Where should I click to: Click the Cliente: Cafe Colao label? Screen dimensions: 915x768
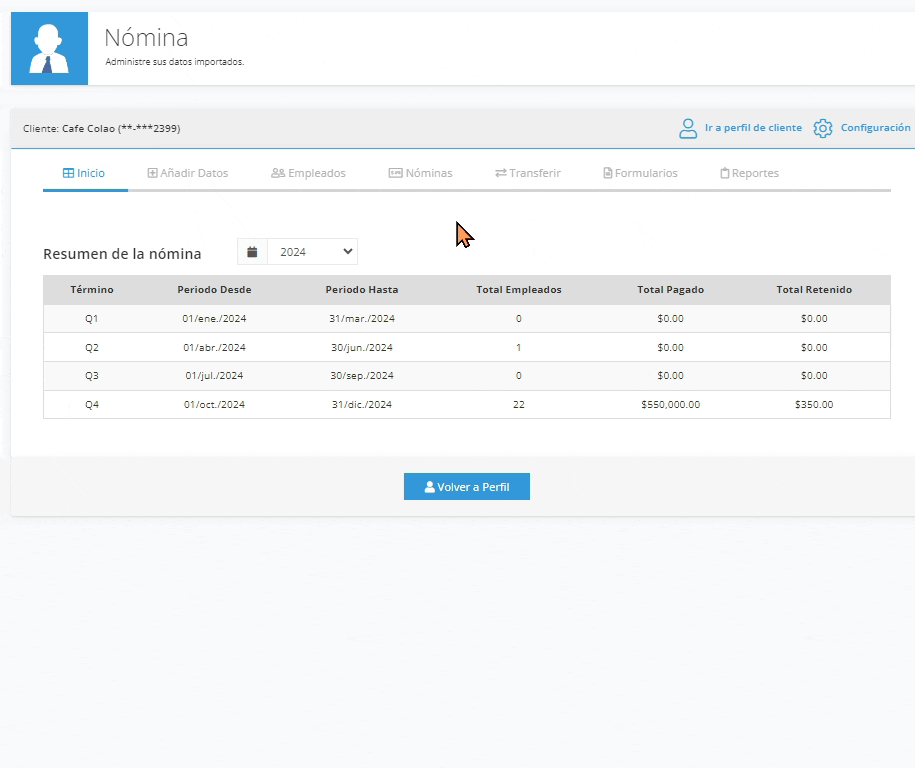pyautogui.click(x=102, y=128)
